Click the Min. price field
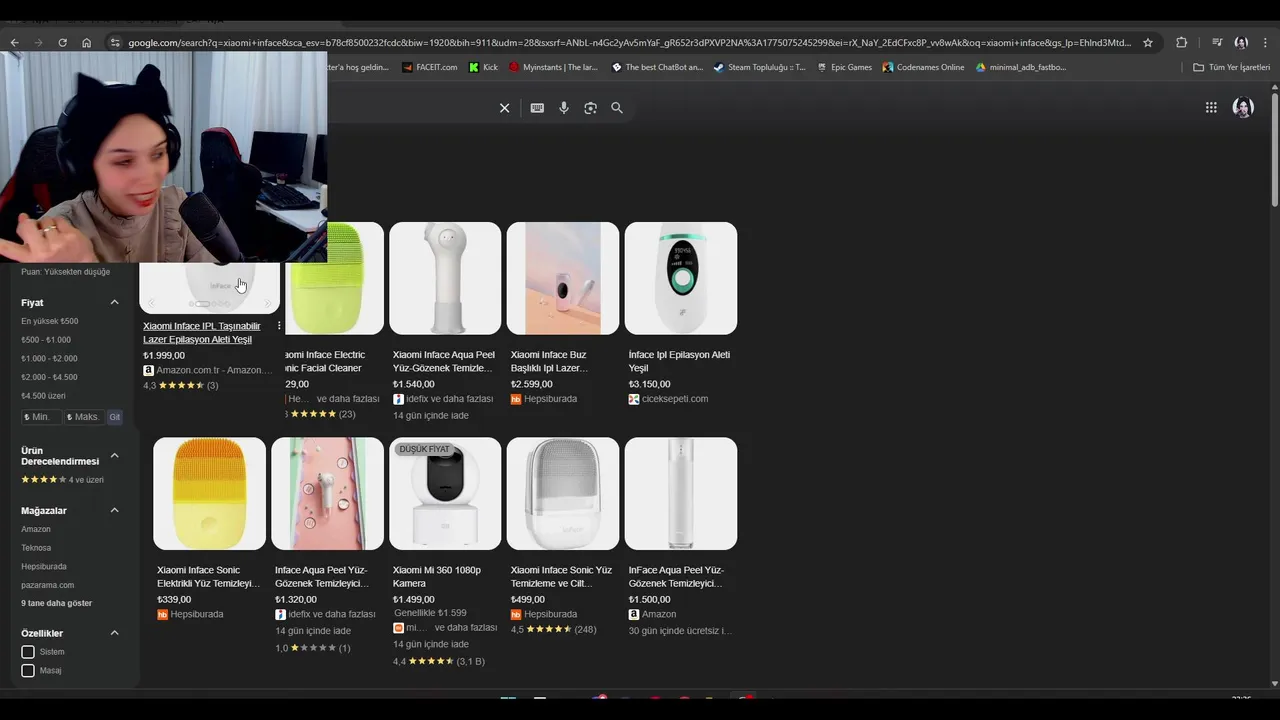This screenshot has height=720, width=1280. click(x=41, y=417)
